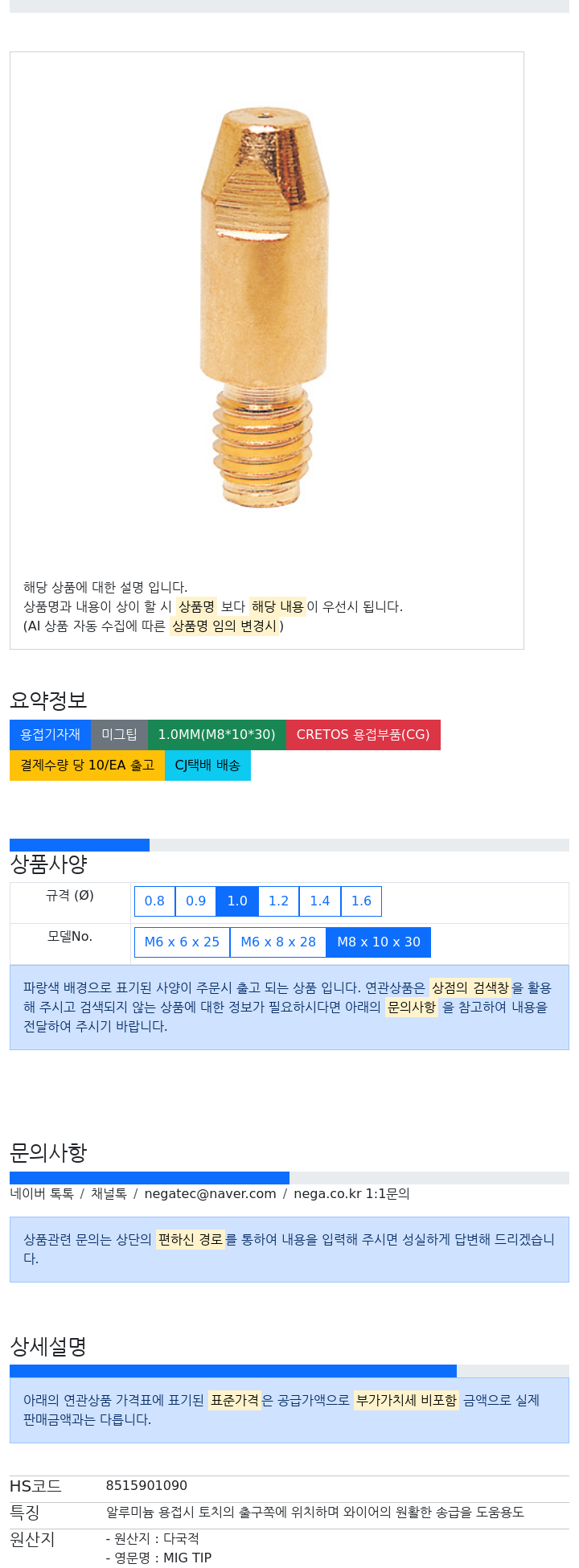The width and height of the screenshot is (579, 1568).
Task: Open the MIG tip product image
Action: coord(264,310)
